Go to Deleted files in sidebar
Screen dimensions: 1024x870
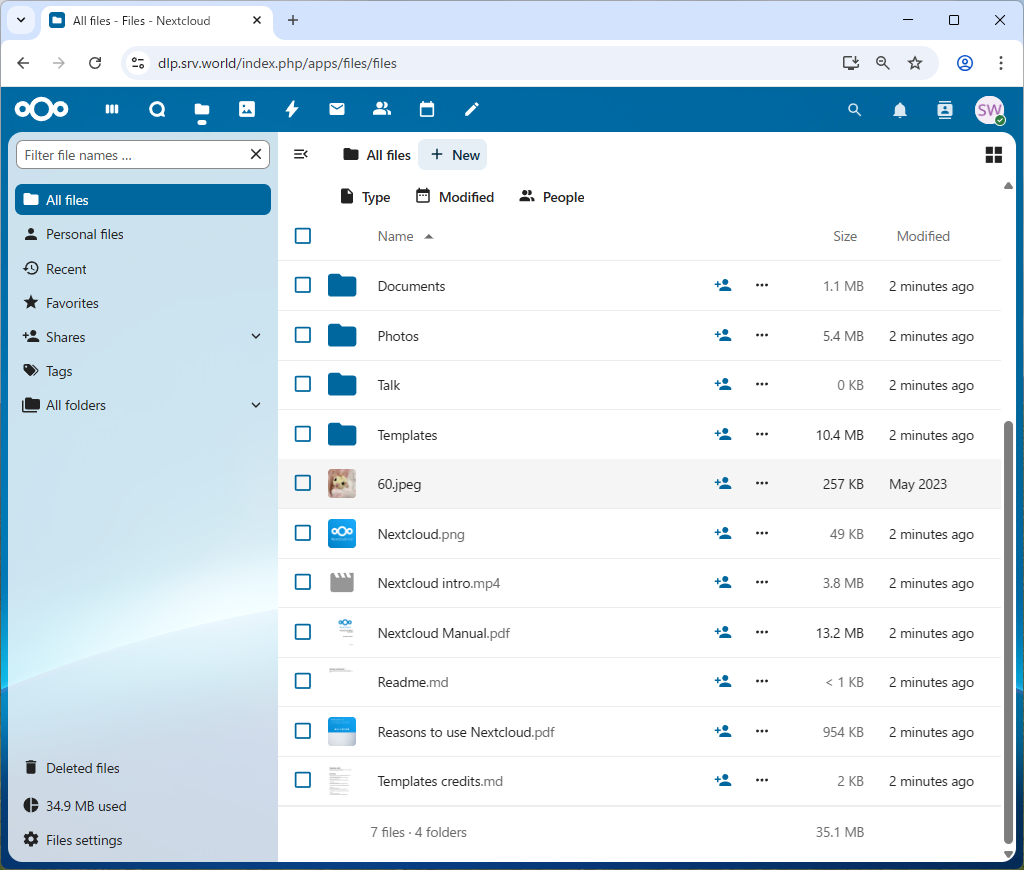[x=82, y=768]
